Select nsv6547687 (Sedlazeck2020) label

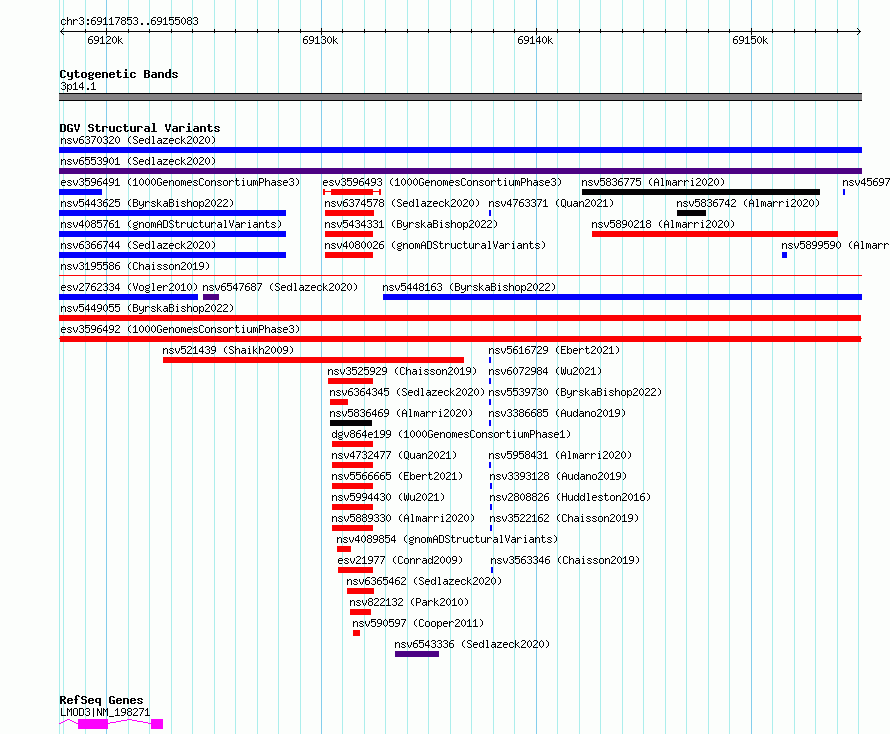280,287
